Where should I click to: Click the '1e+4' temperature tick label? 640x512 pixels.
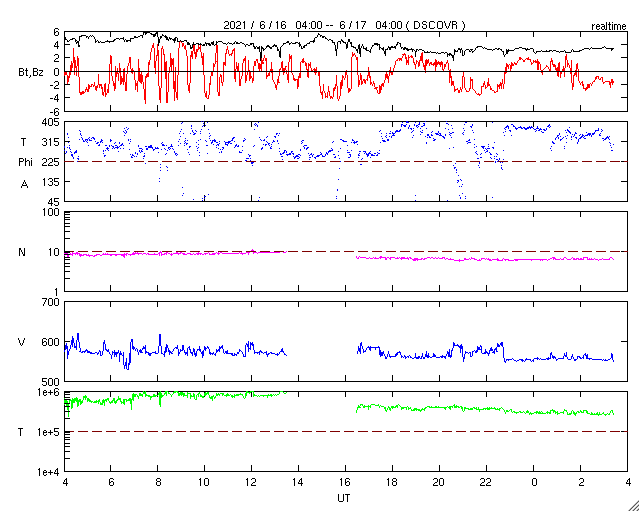click(50, 472)
